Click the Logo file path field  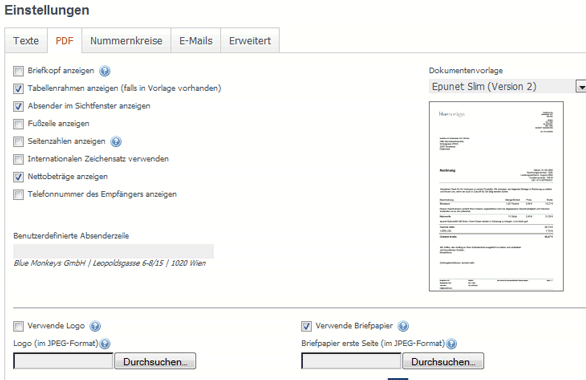click(63, 361)
